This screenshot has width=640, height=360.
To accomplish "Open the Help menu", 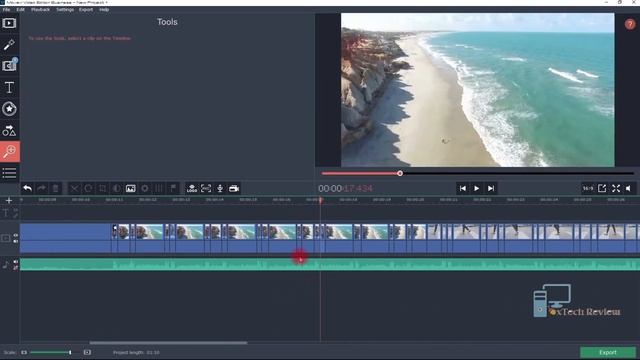I will coord(104,9).
